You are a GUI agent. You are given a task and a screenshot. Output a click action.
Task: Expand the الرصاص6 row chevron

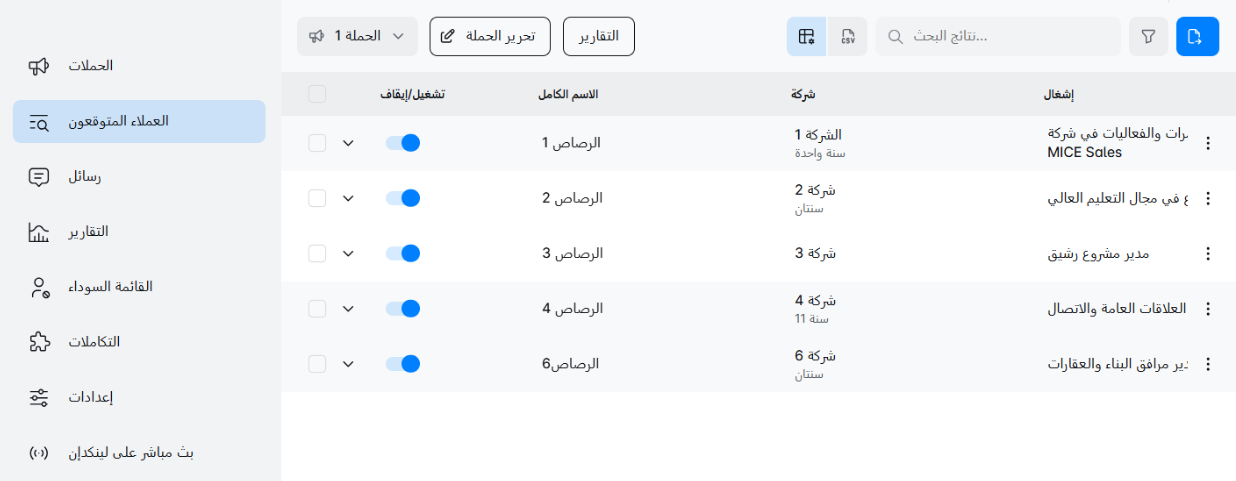tap(348, 364)
